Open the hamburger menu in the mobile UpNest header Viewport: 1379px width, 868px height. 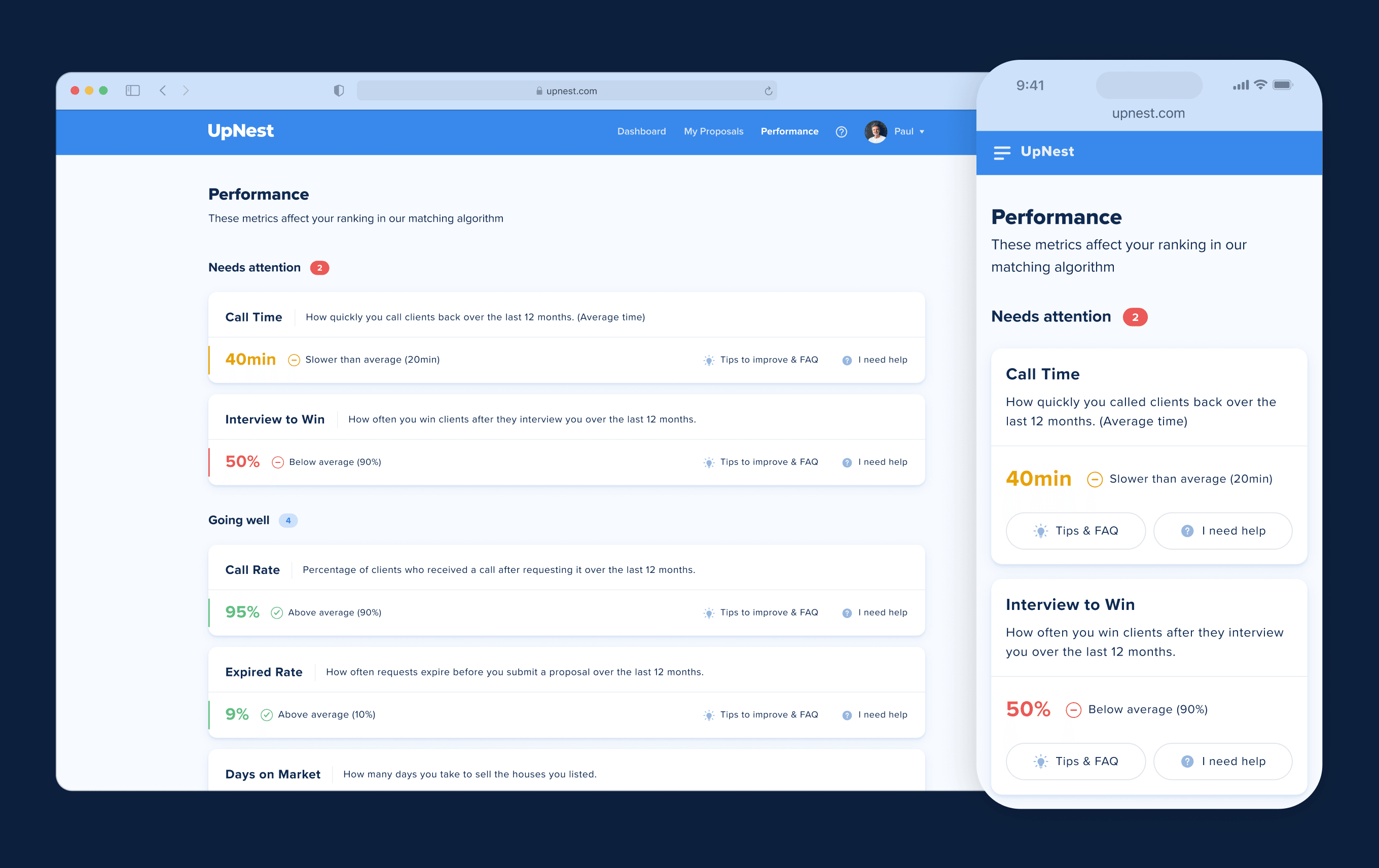(1002, 152)
